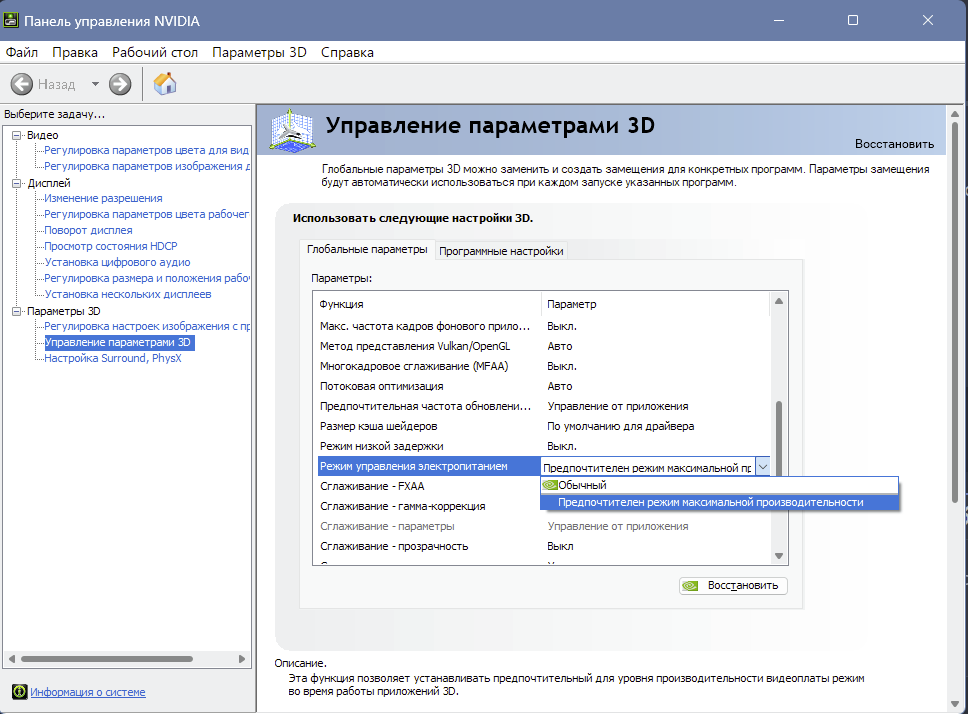Screen dimensions: 968x714
Task: Click the Параметр column header
Action: (656, 304)
